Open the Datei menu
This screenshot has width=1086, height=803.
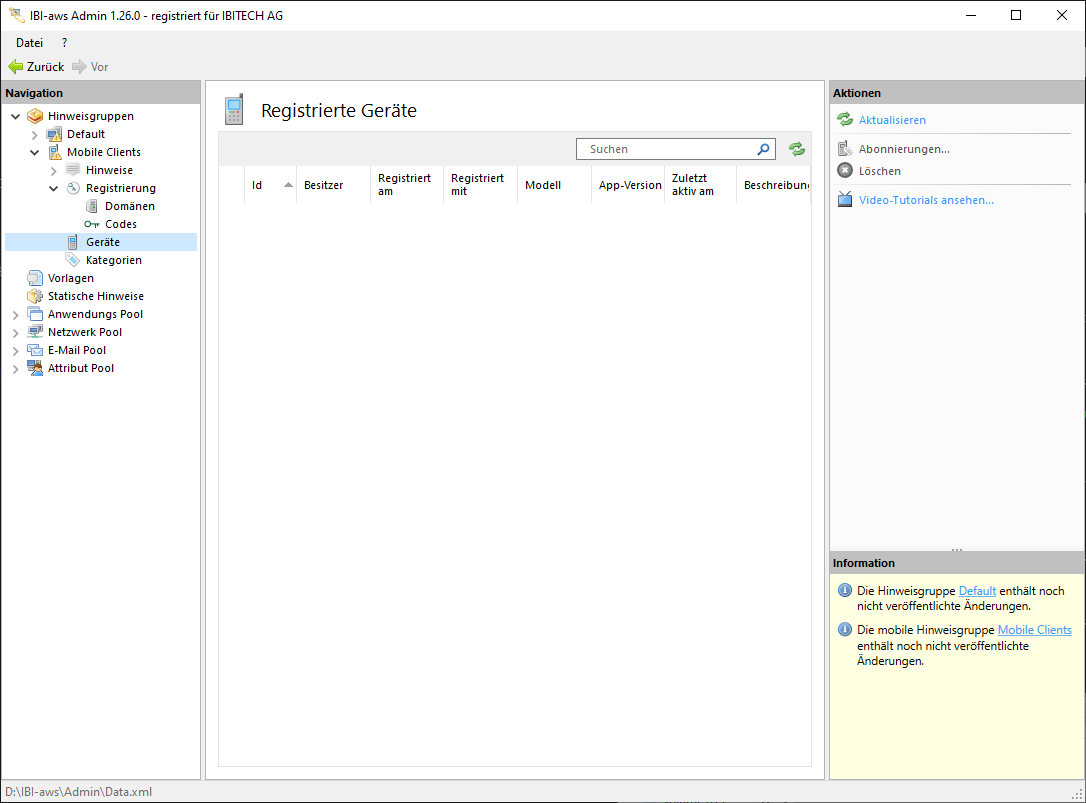pyautogui.click(x=29, y=43)
